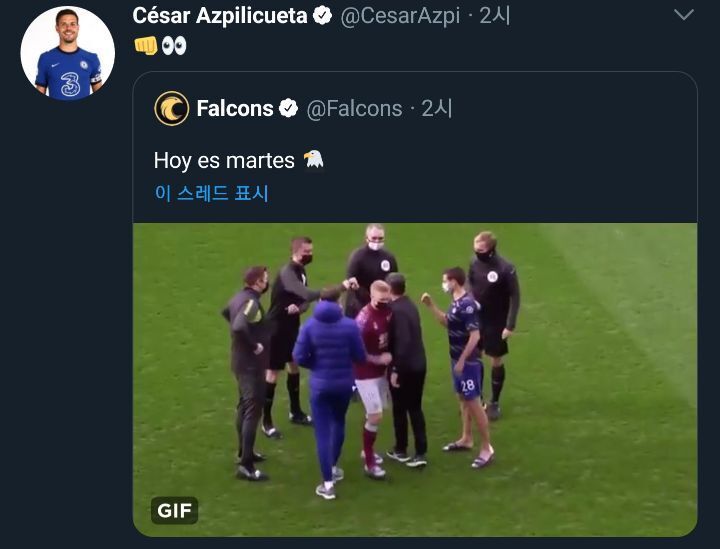Click the fist bump emoji

pos(145,45)
